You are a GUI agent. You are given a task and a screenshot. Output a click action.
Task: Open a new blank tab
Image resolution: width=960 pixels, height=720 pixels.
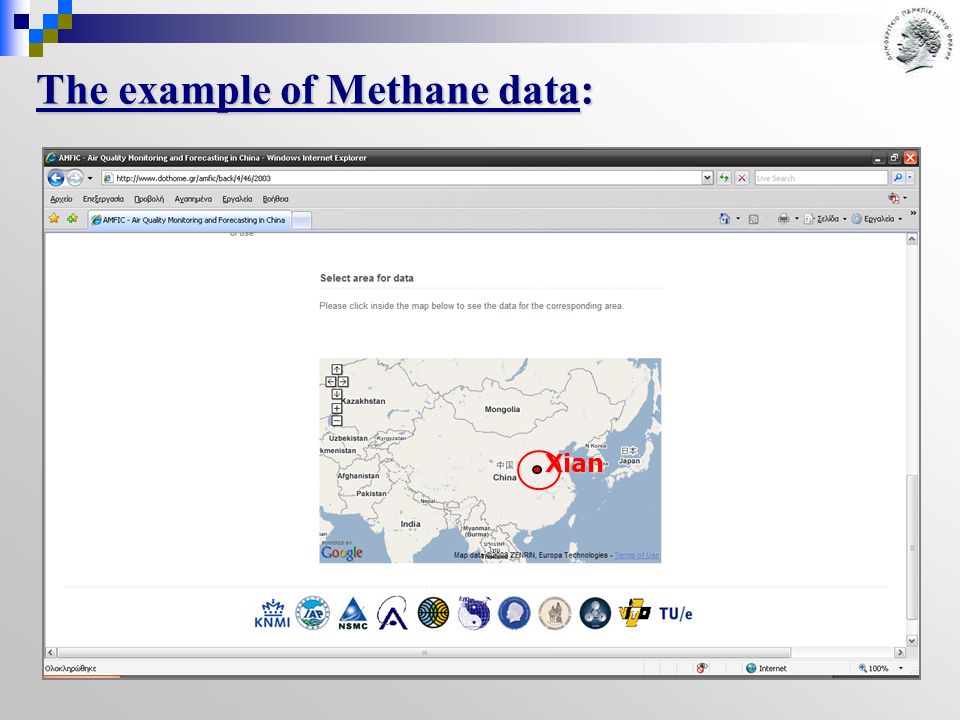[301, 220]
